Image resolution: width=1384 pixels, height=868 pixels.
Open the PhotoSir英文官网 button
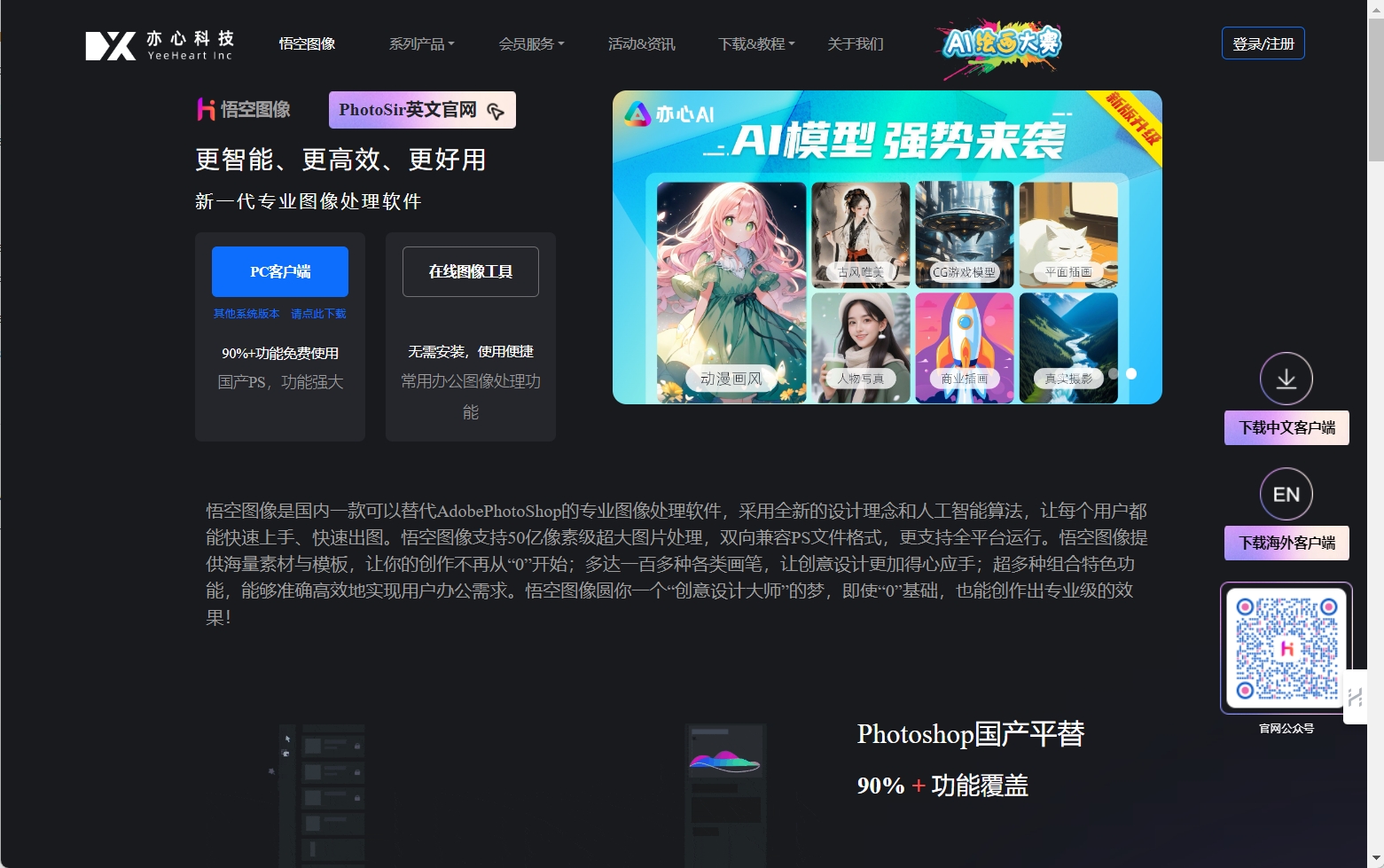click(x=422, y=110)
